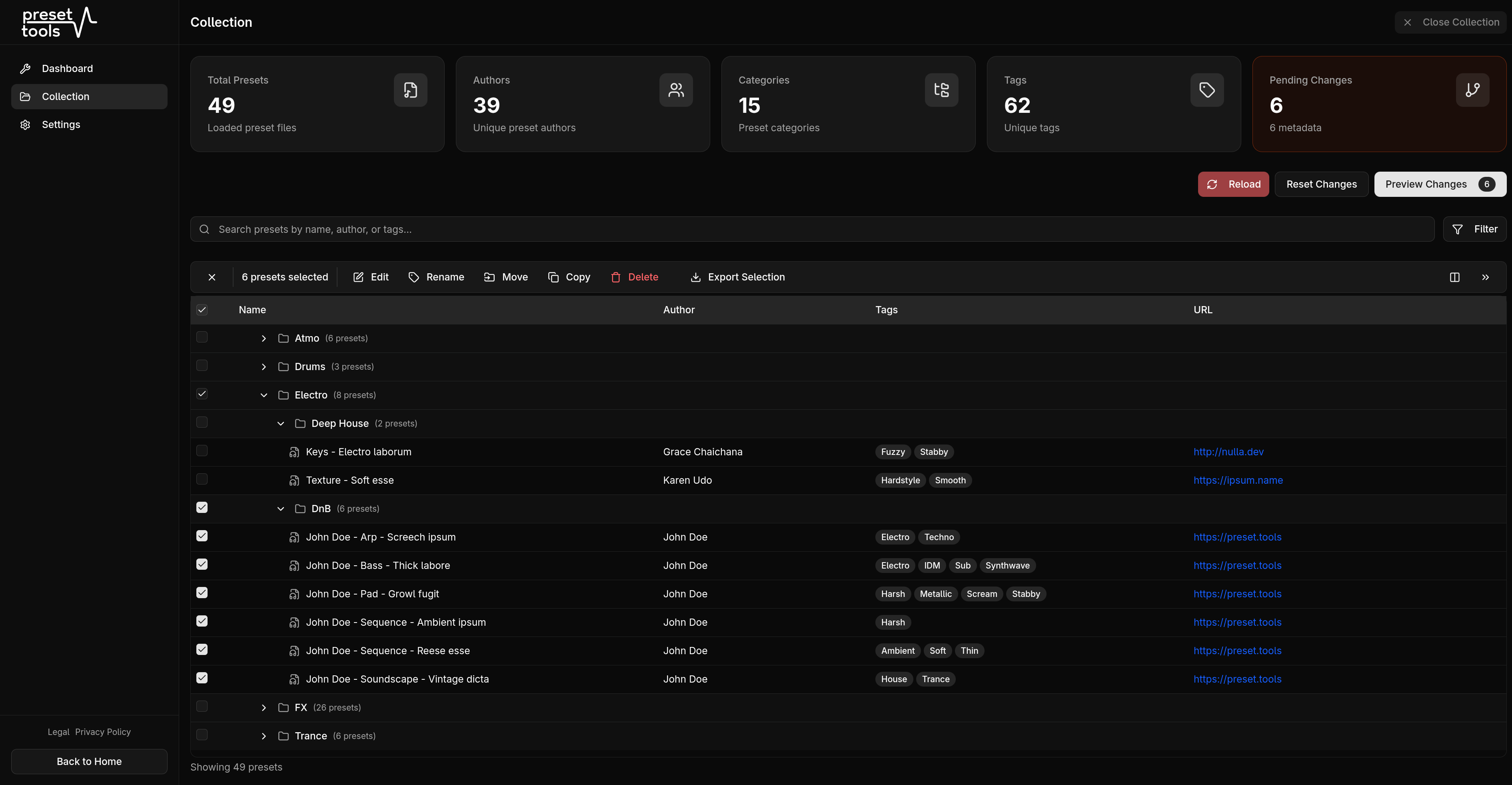Expand the Atmo folder
Screen dimensions: 1512x785
[264, 339]
